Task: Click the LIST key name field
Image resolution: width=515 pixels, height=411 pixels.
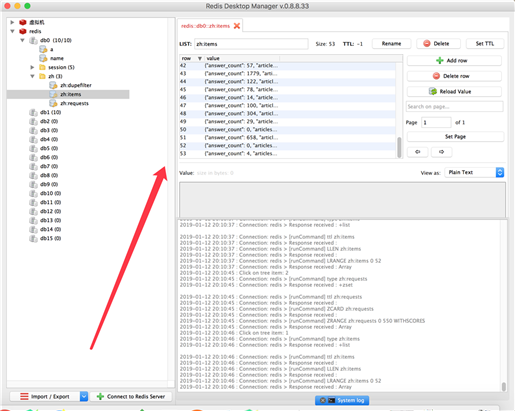Action: point(251,44)
